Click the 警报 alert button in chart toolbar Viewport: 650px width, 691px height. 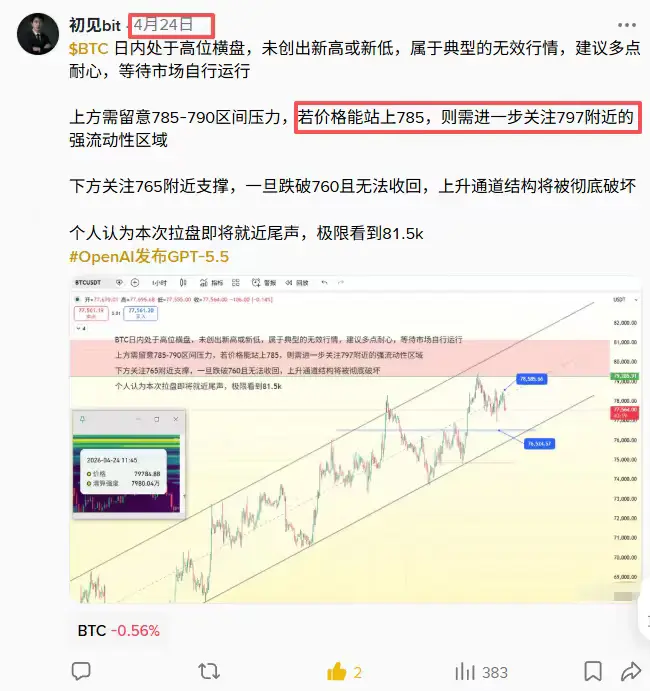pyautogui.click(x=264, y=283)
